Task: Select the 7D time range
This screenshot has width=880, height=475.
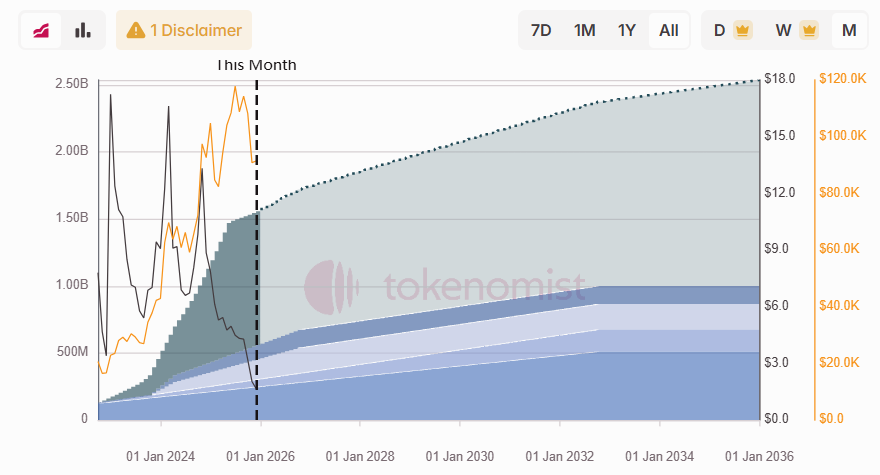Action: tap(541, 30)
